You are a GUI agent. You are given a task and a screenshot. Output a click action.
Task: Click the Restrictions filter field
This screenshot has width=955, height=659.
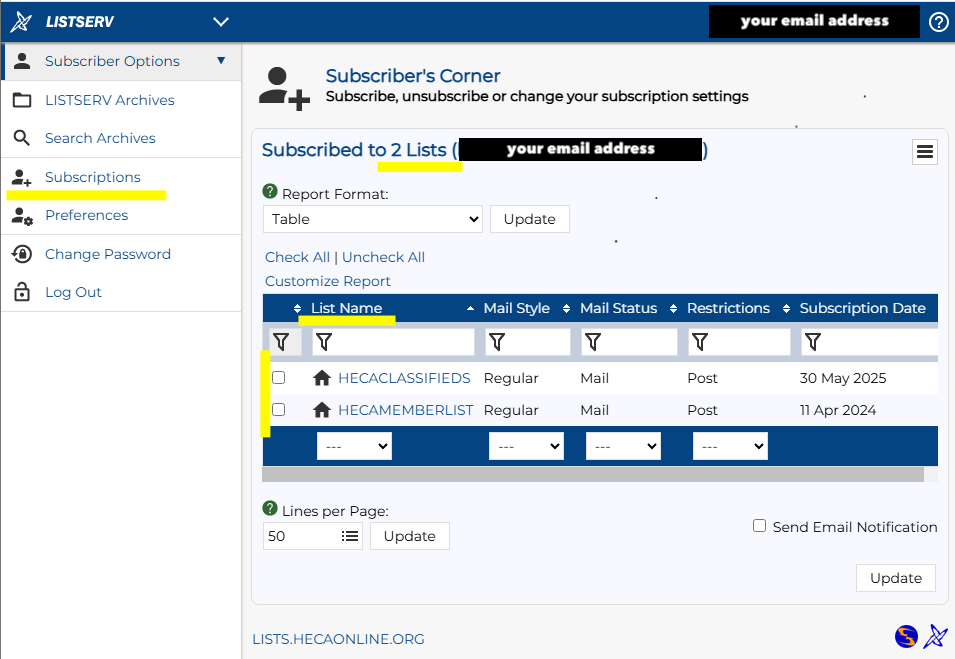click(739, 342)
